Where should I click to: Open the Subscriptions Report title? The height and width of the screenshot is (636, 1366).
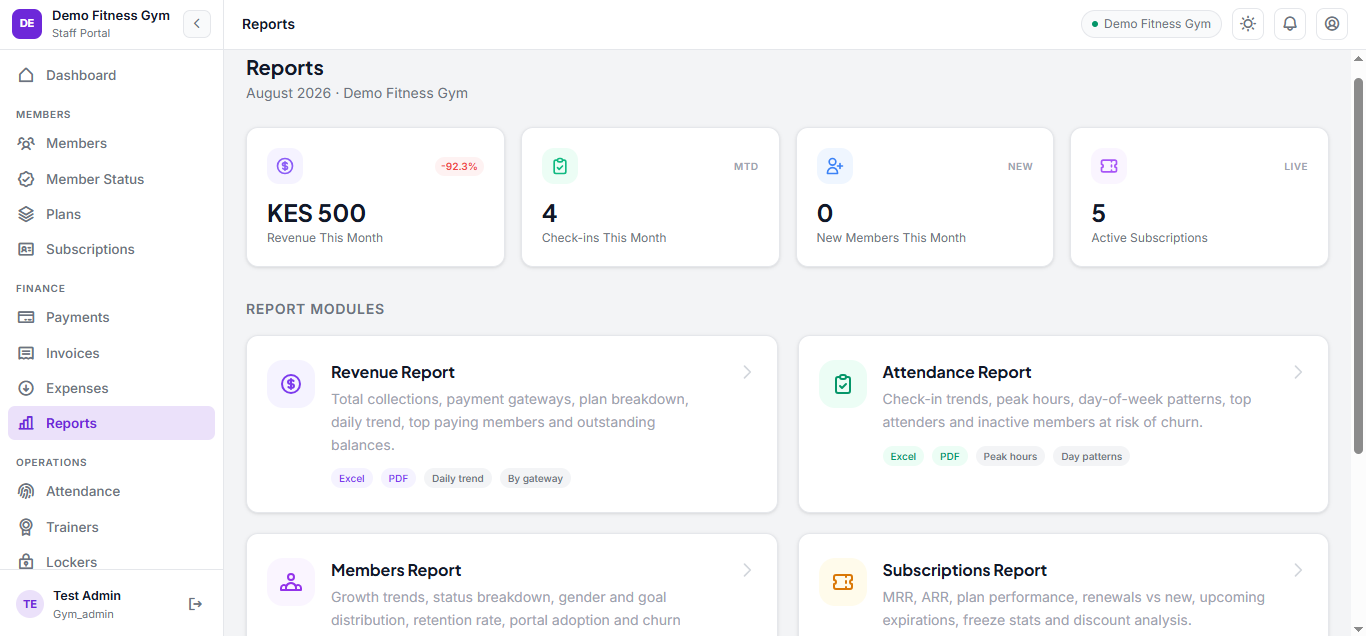965,570
